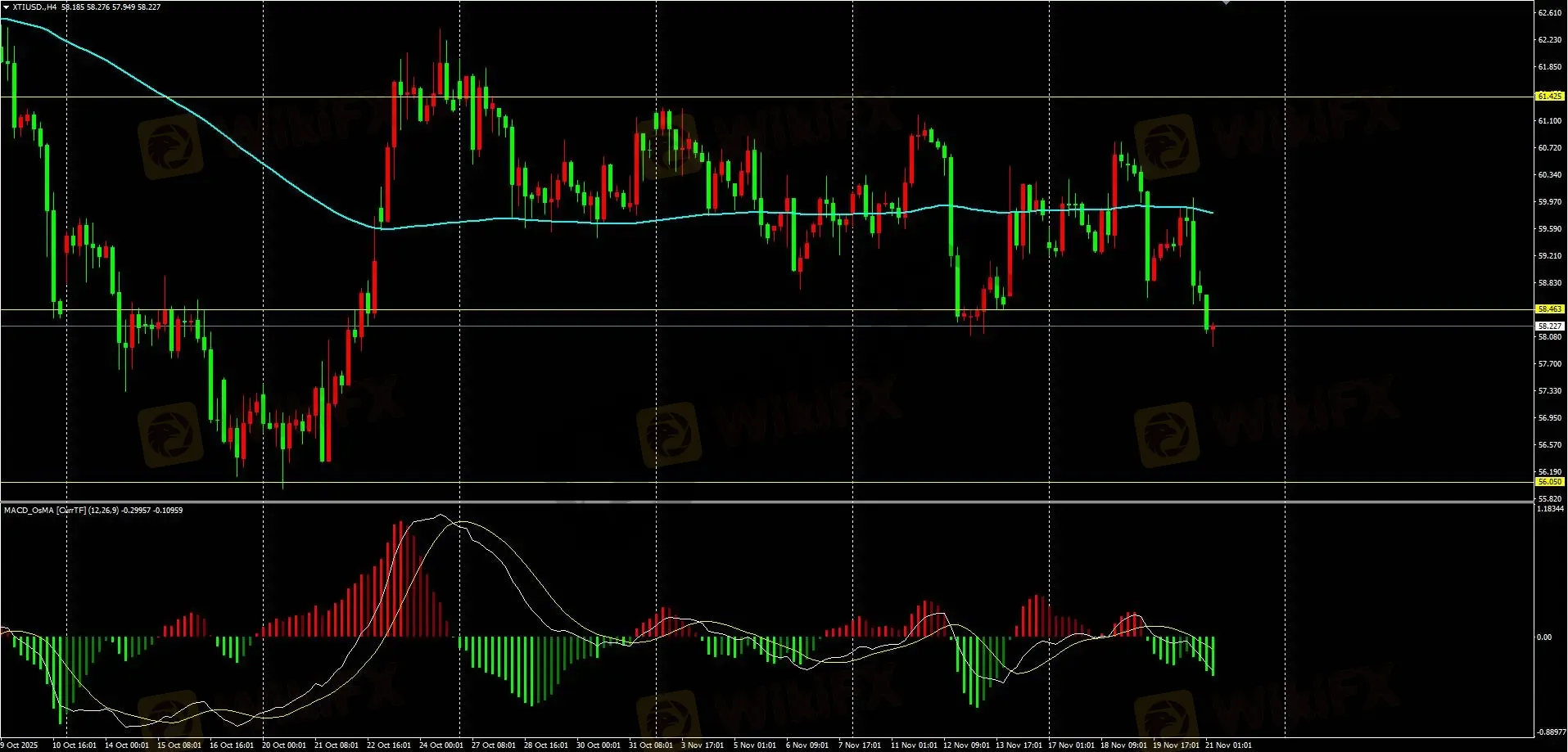This screenshot has width=1568, height=752.
Task: Click the 57.330 price scale value
Action: (1550, 391)
